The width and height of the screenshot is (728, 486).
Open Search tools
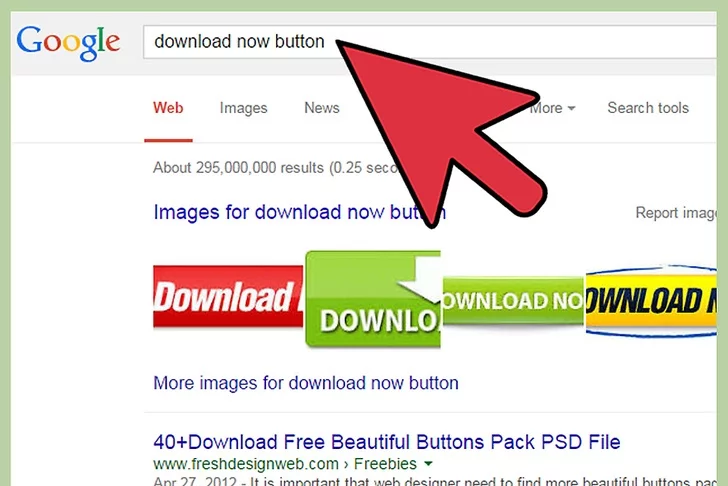click(x=647, y=108)
